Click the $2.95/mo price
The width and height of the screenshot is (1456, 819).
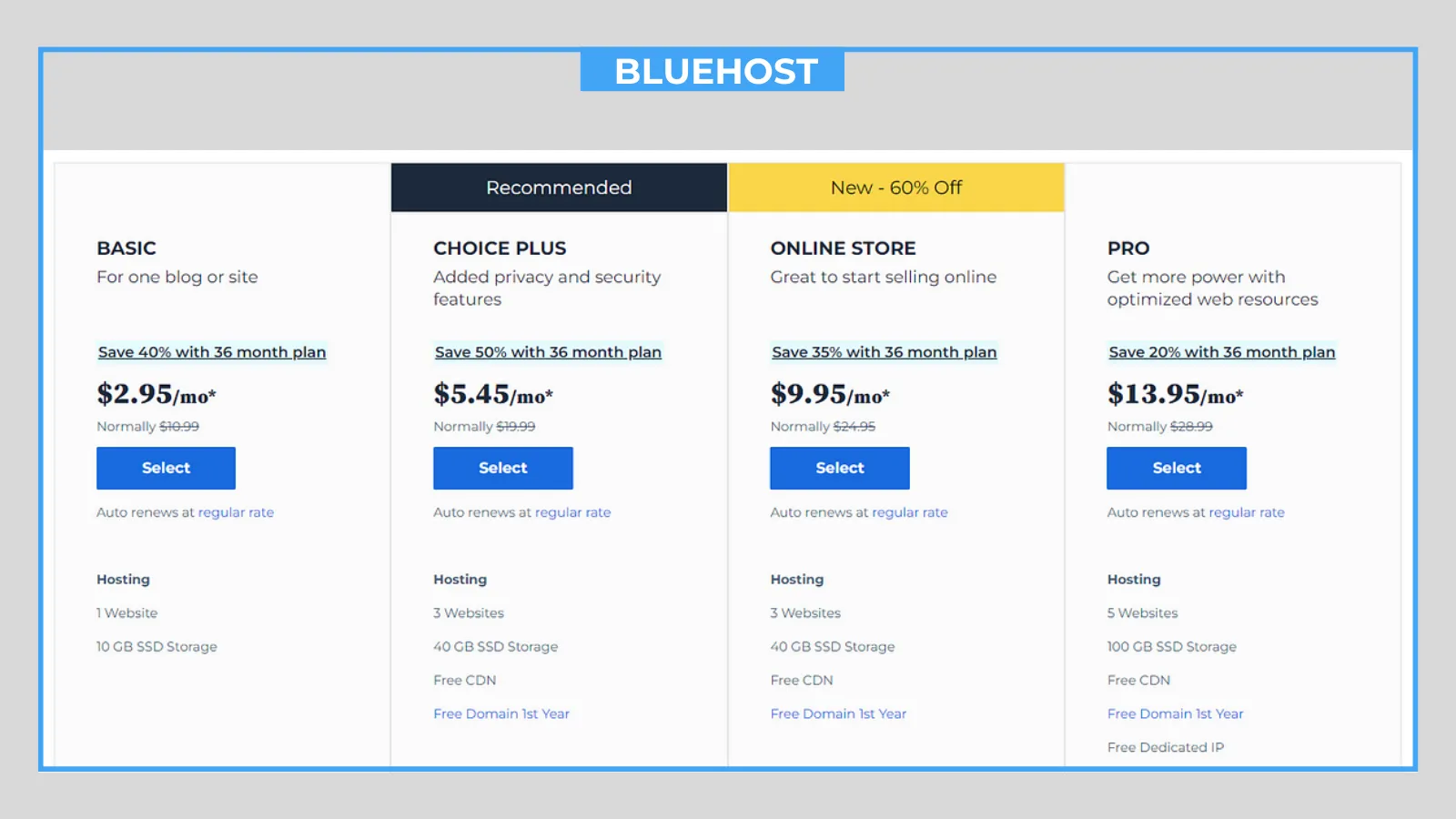(x=157, y=394)
